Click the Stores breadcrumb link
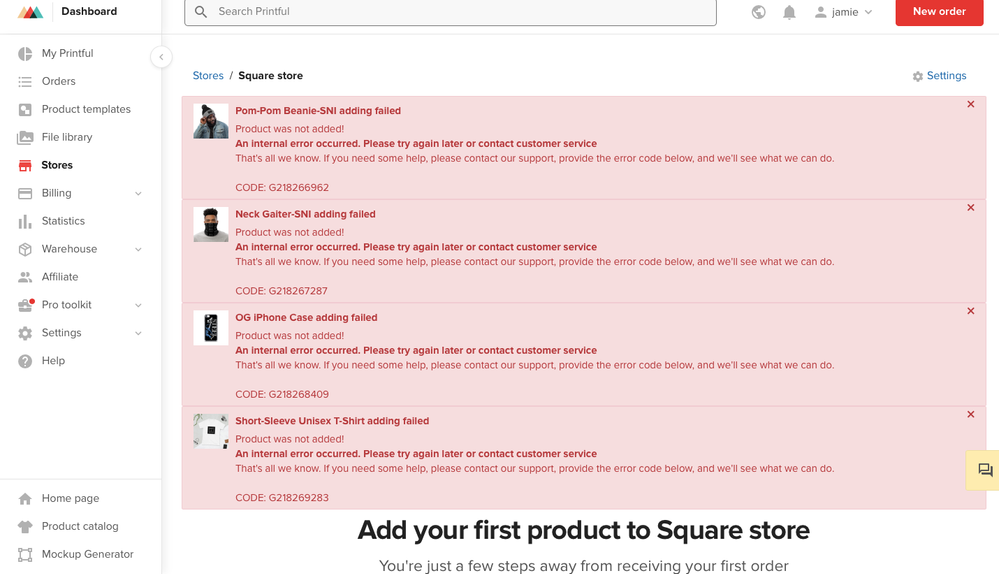 [x=208, y=76]
